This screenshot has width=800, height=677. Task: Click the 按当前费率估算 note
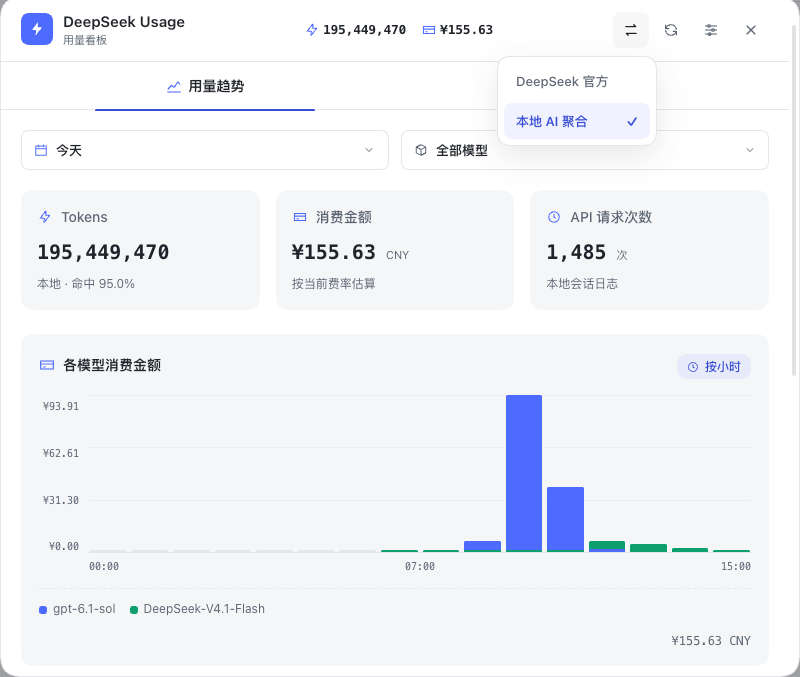[x=334, y=284]
